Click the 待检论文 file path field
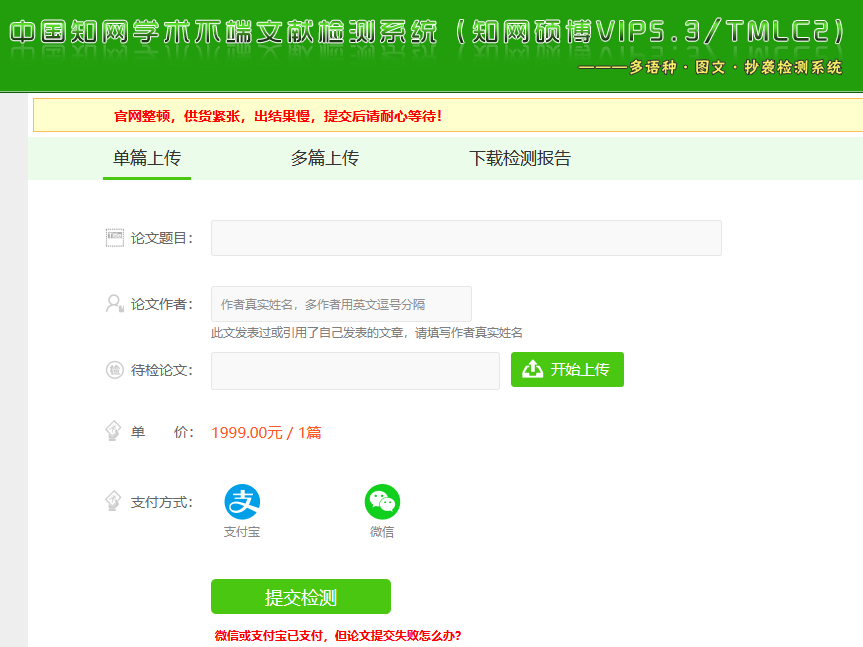Screen dimensions: 863x647 (x=355, y=371)
